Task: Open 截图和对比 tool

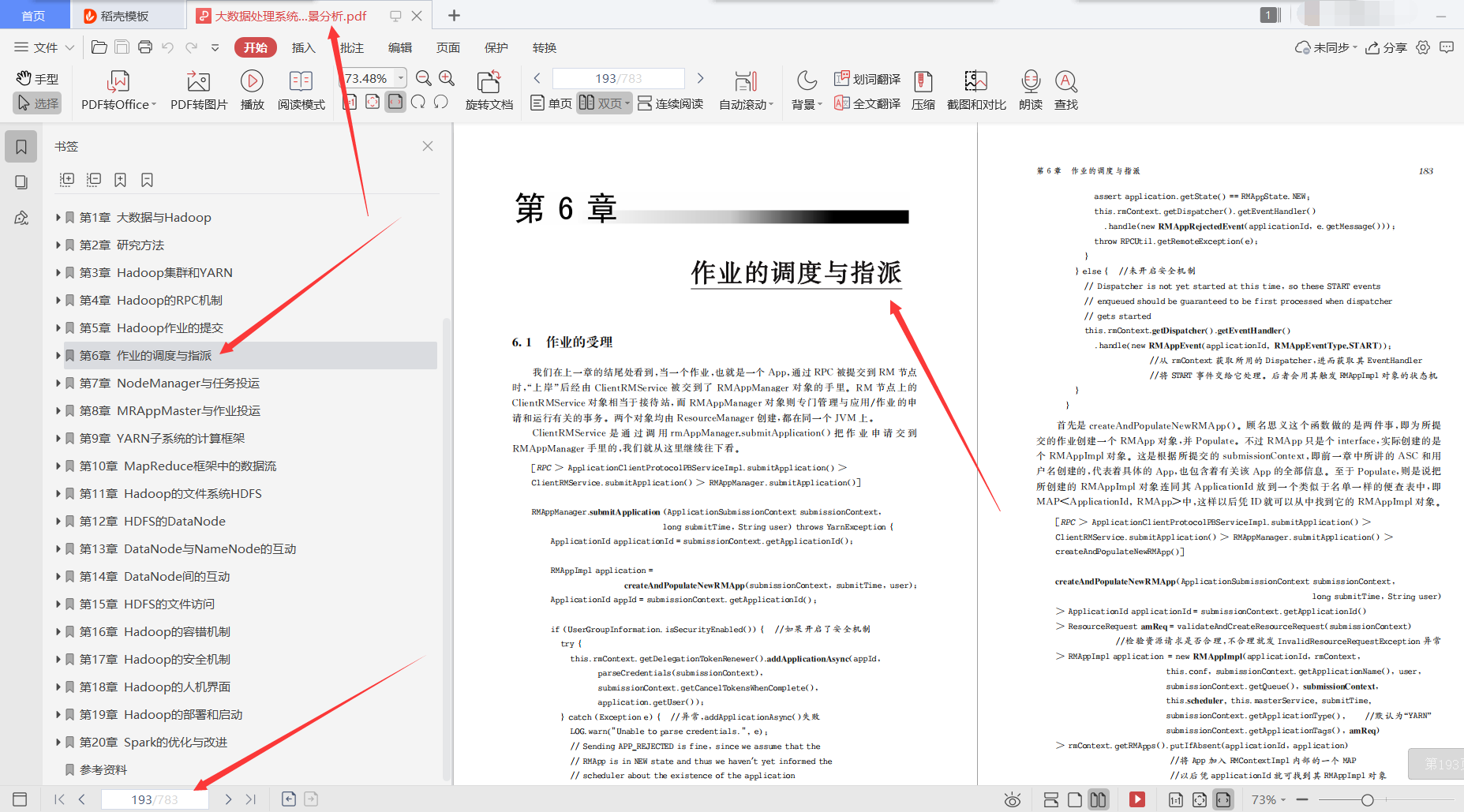Action: (976, 91)
